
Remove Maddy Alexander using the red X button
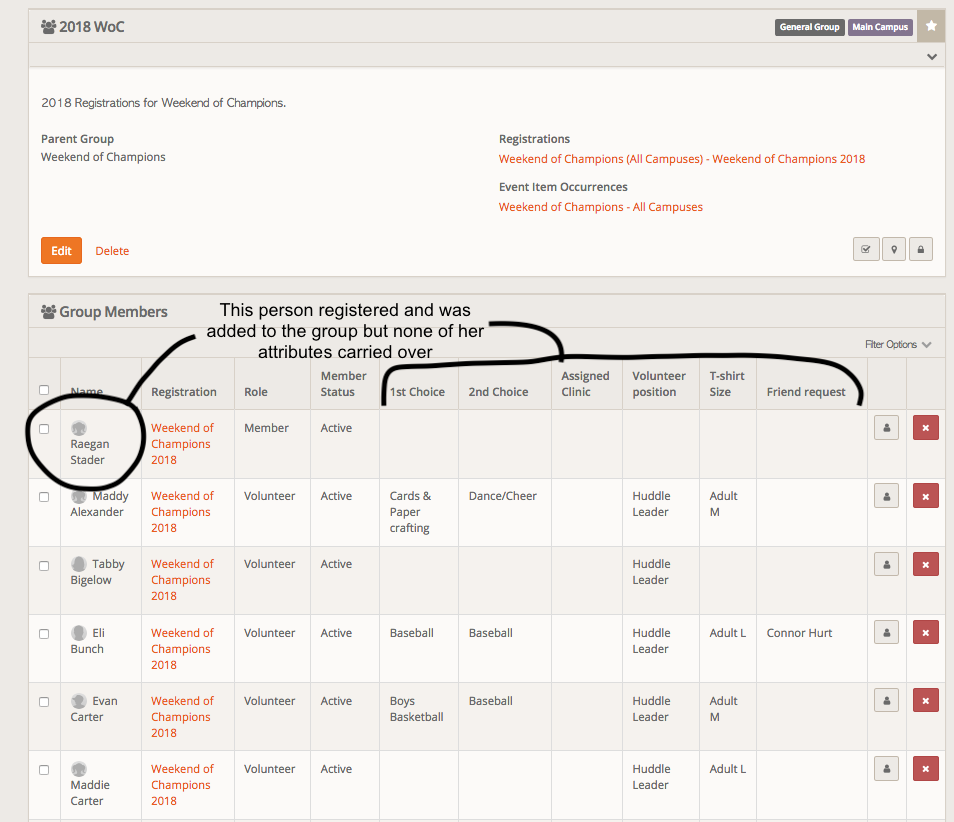(x=925, y=496)
